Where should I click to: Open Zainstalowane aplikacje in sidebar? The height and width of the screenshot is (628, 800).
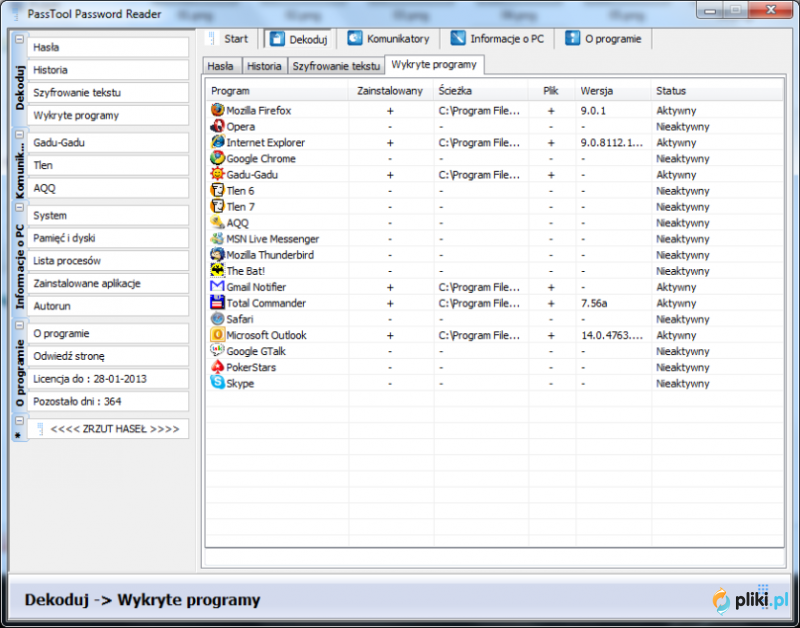coord(108,284)
